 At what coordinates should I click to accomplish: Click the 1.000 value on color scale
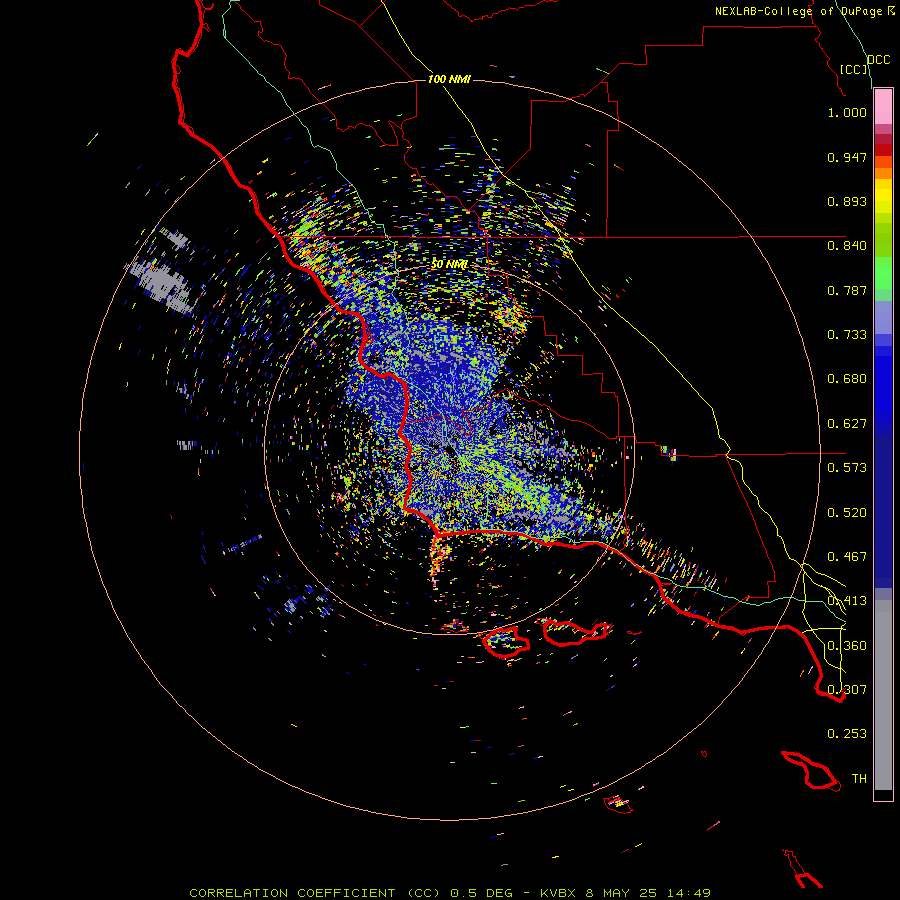click(x=847, y=112)
